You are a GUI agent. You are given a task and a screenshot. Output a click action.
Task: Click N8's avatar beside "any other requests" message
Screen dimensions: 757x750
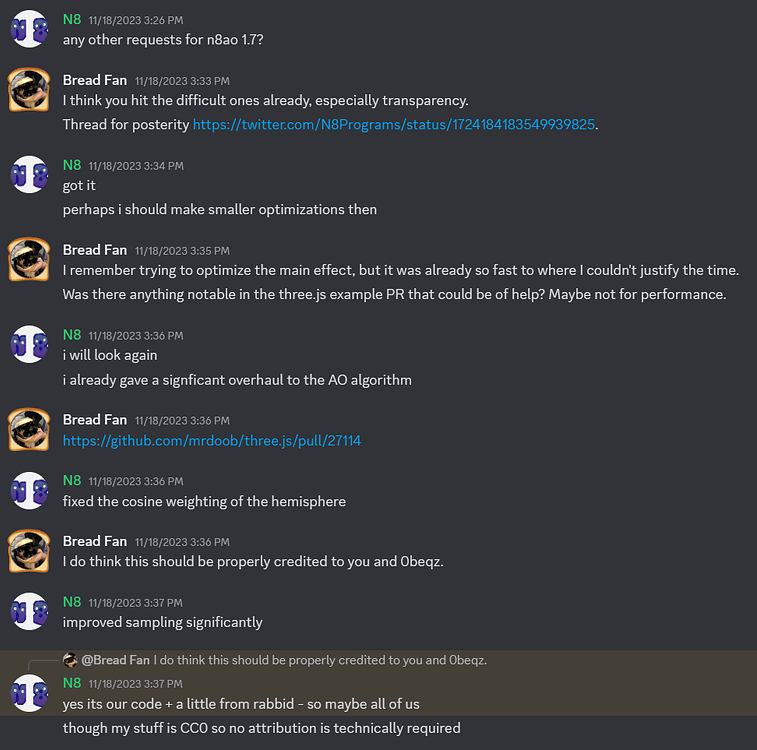click(x=29, y=29)
